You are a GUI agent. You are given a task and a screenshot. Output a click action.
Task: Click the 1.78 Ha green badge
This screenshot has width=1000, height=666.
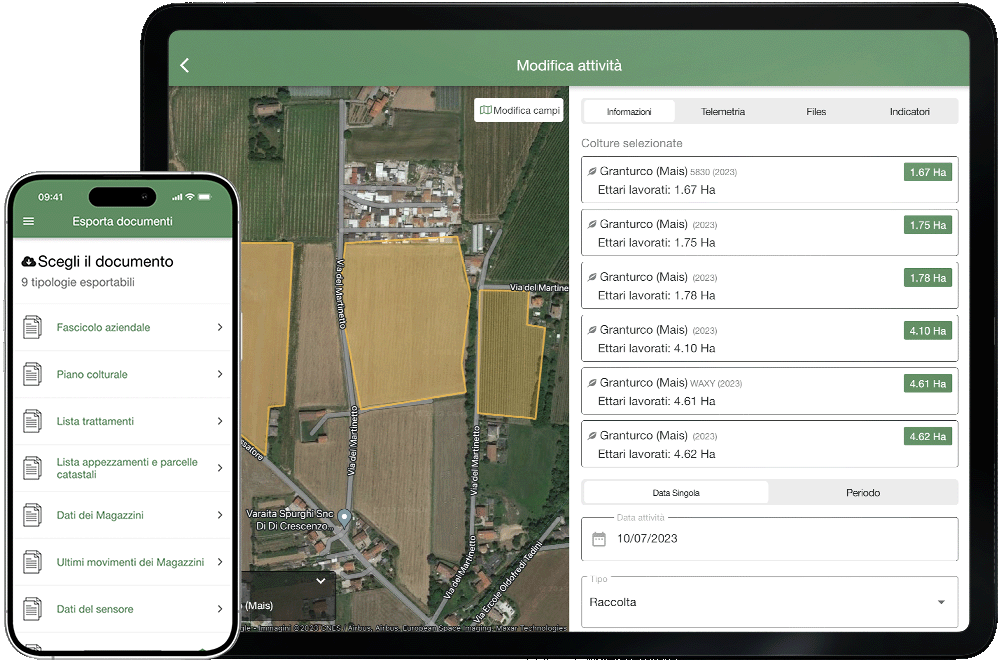pos(927,278)
